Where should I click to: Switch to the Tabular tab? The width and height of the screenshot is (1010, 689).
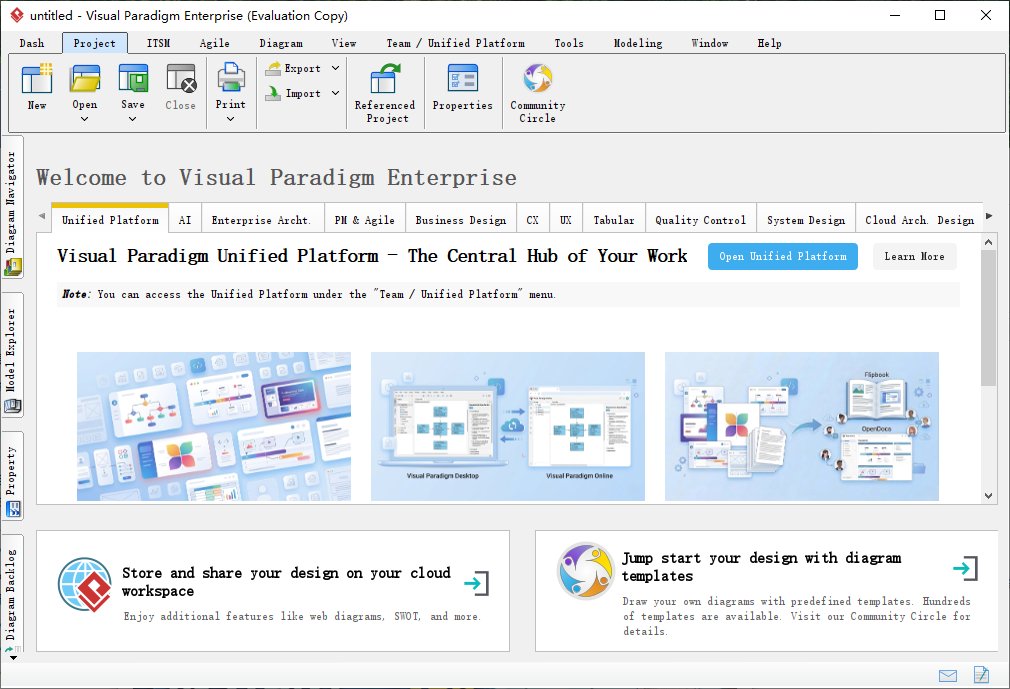[614, 220]
